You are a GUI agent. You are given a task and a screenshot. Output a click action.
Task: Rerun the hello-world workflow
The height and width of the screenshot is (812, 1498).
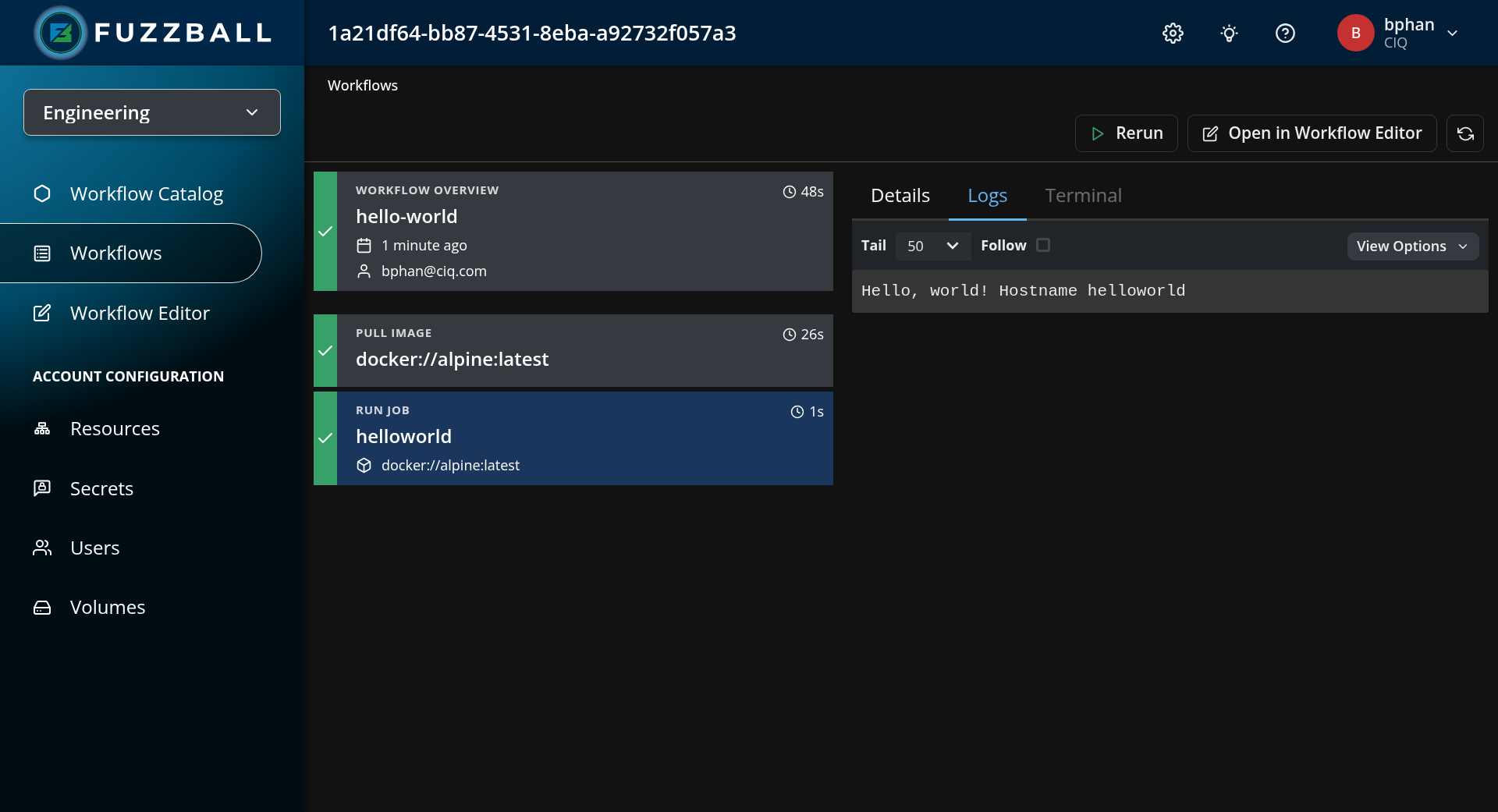click(1126, 133)
